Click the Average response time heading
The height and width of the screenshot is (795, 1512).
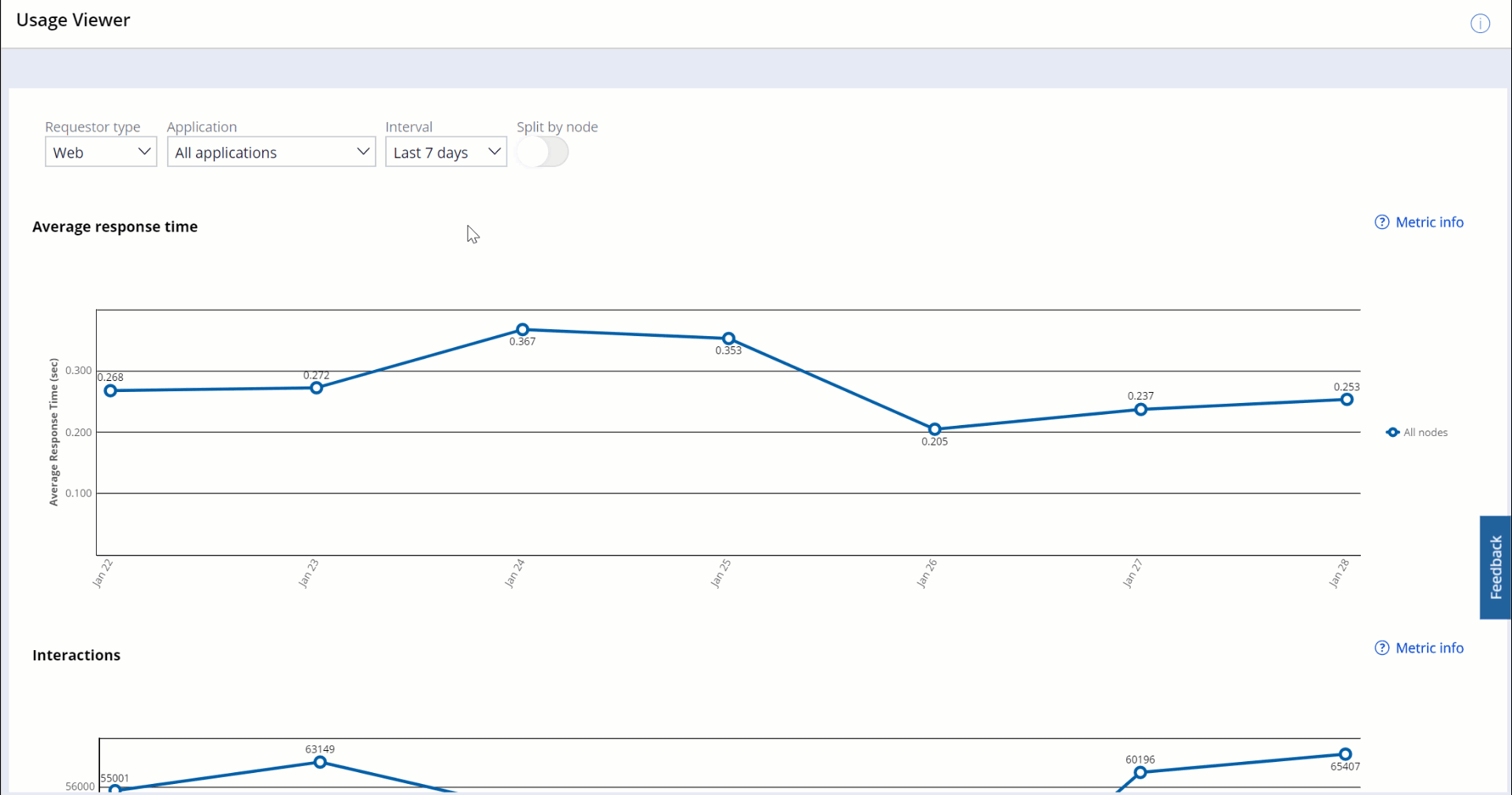tap(115, 227)
